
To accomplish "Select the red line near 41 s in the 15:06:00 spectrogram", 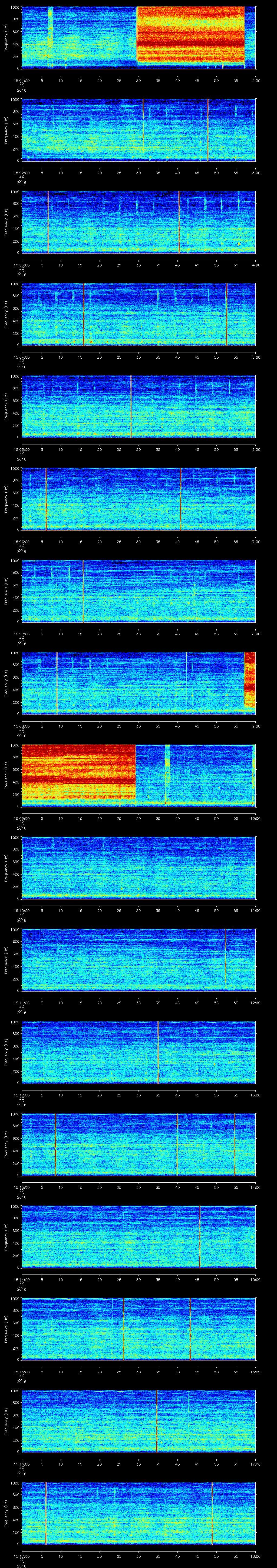I will [181, 499].
